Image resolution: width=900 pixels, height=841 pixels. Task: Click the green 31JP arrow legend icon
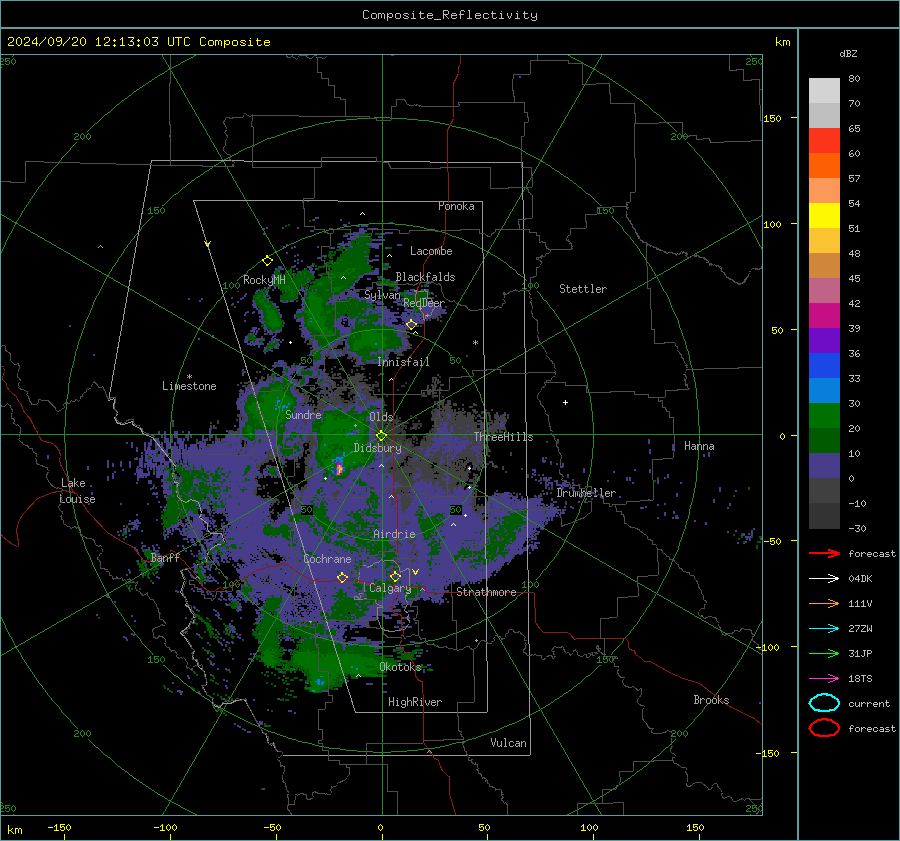point(824,653)
